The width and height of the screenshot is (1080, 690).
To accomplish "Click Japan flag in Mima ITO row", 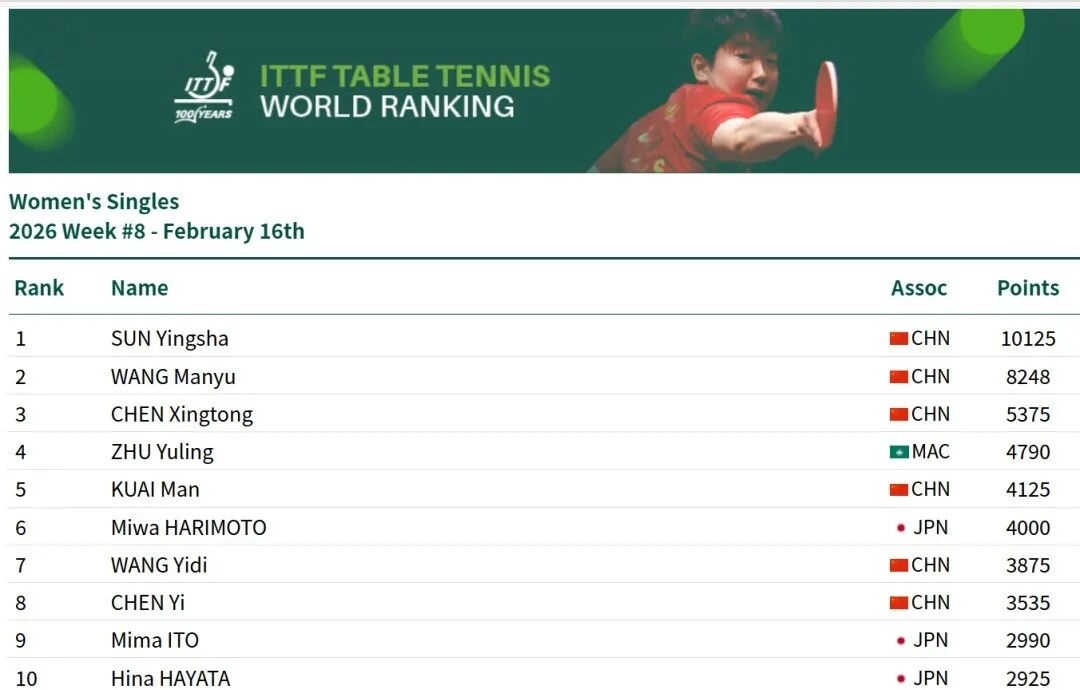I will [x=901, y=641].
